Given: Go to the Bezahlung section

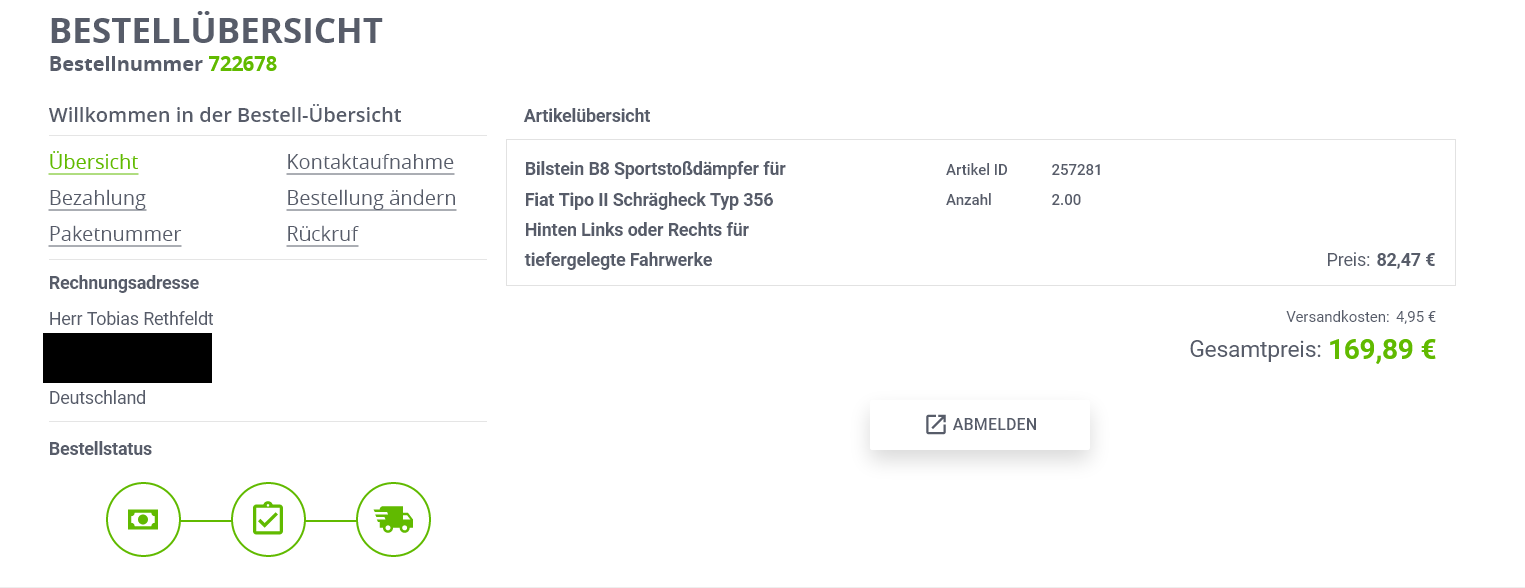Looking at the screenshot, I should coord(97,198).
